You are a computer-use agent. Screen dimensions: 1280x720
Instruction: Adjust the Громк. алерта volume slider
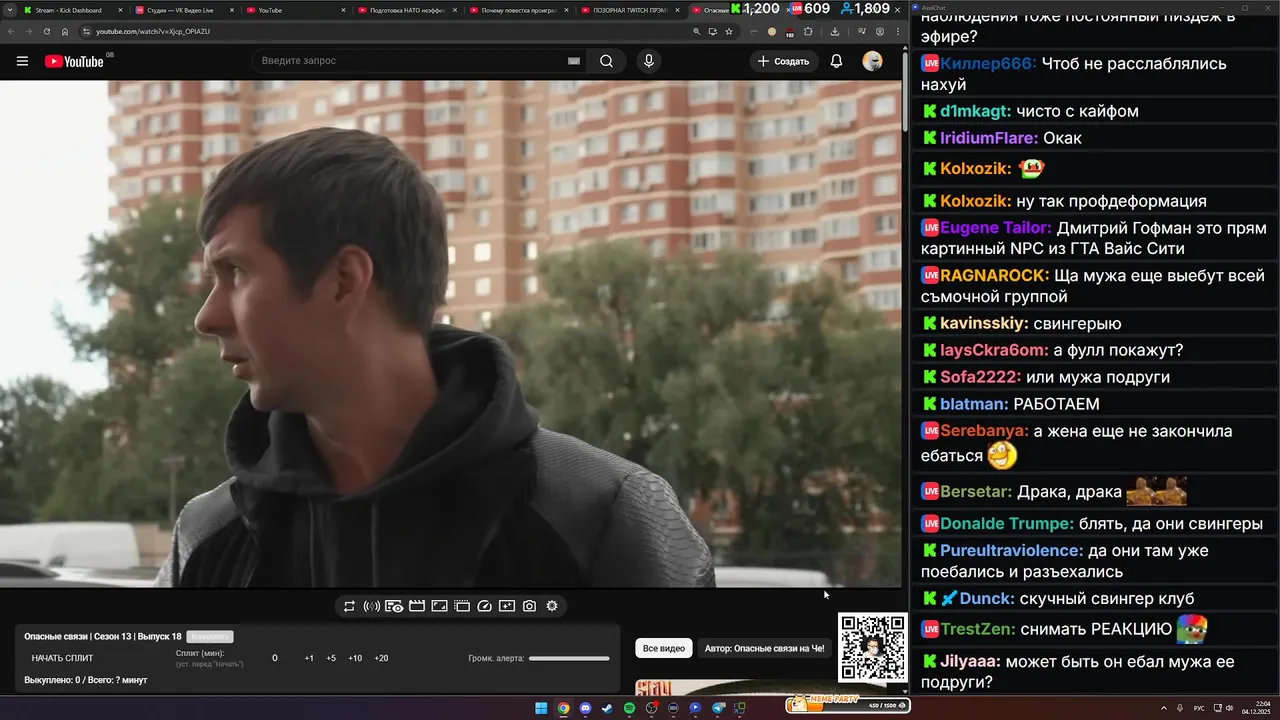569,658
